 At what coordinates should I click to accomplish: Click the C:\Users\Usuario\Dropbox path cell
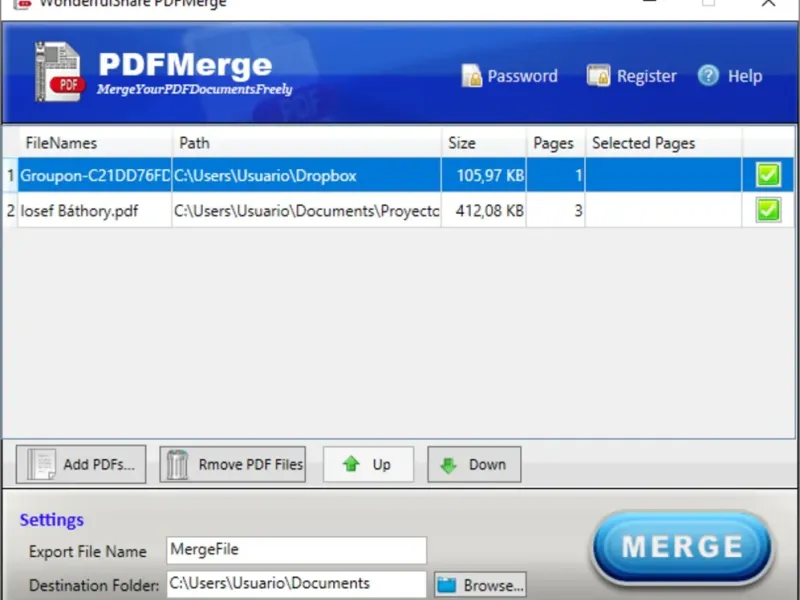pyautogui.click(x=307, y=176)
